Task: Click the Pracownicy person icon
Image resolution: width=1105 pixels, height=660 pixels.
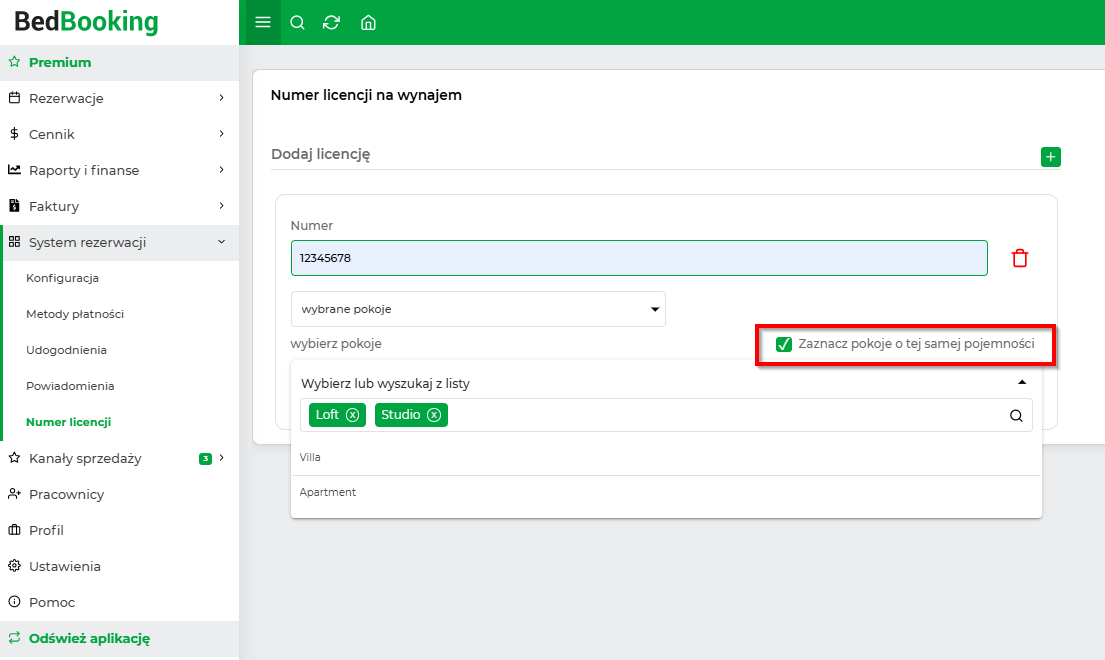Action: tap(14, 494)
